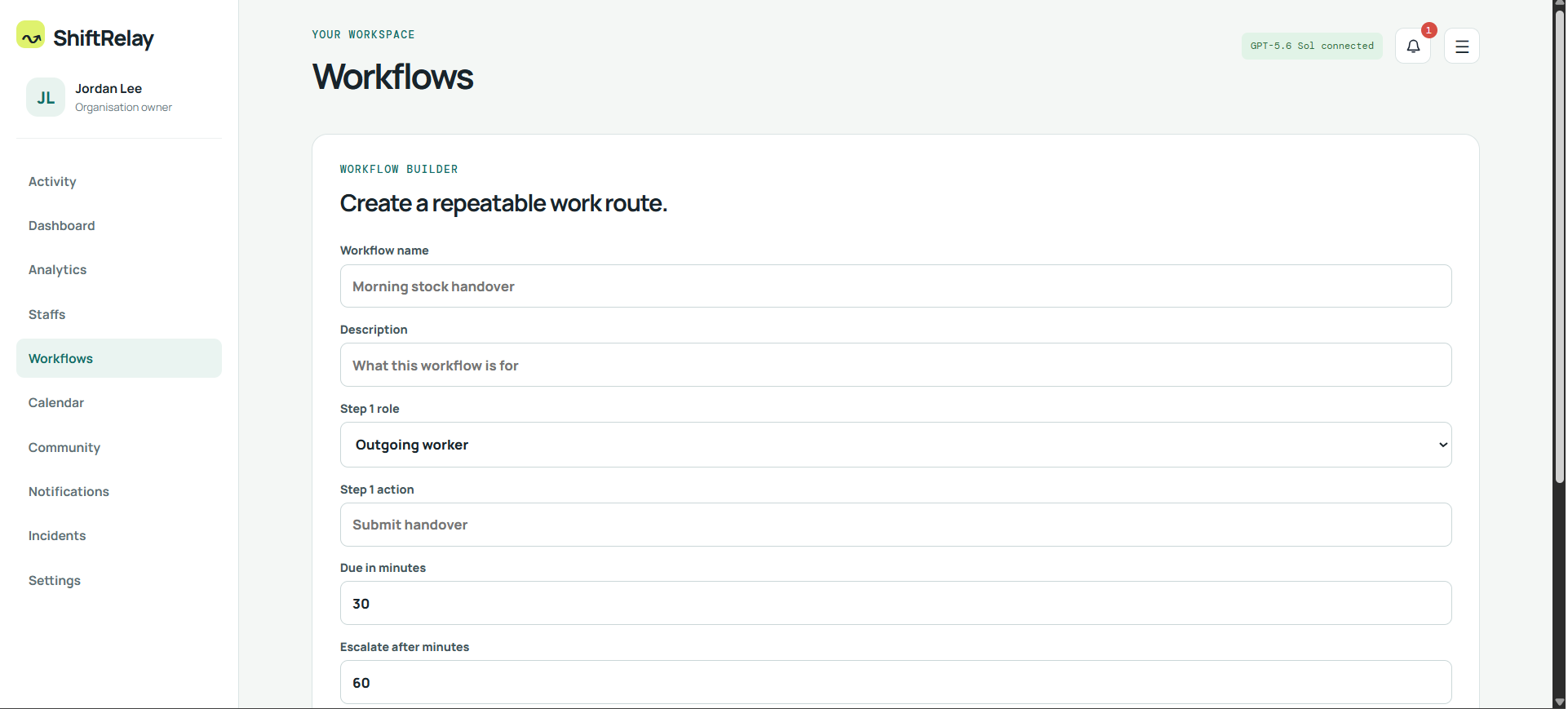1568x709 pixels.
Task: Click the Workflow name input field
Action: click(896, 286)
